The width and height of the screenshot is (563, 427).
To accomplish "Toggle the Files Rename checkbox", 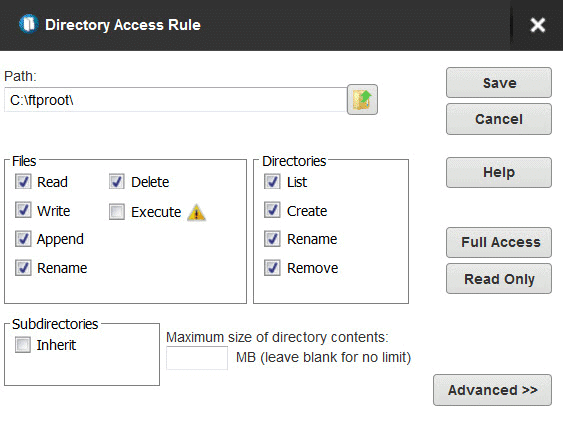I will [x=23, y=268].
